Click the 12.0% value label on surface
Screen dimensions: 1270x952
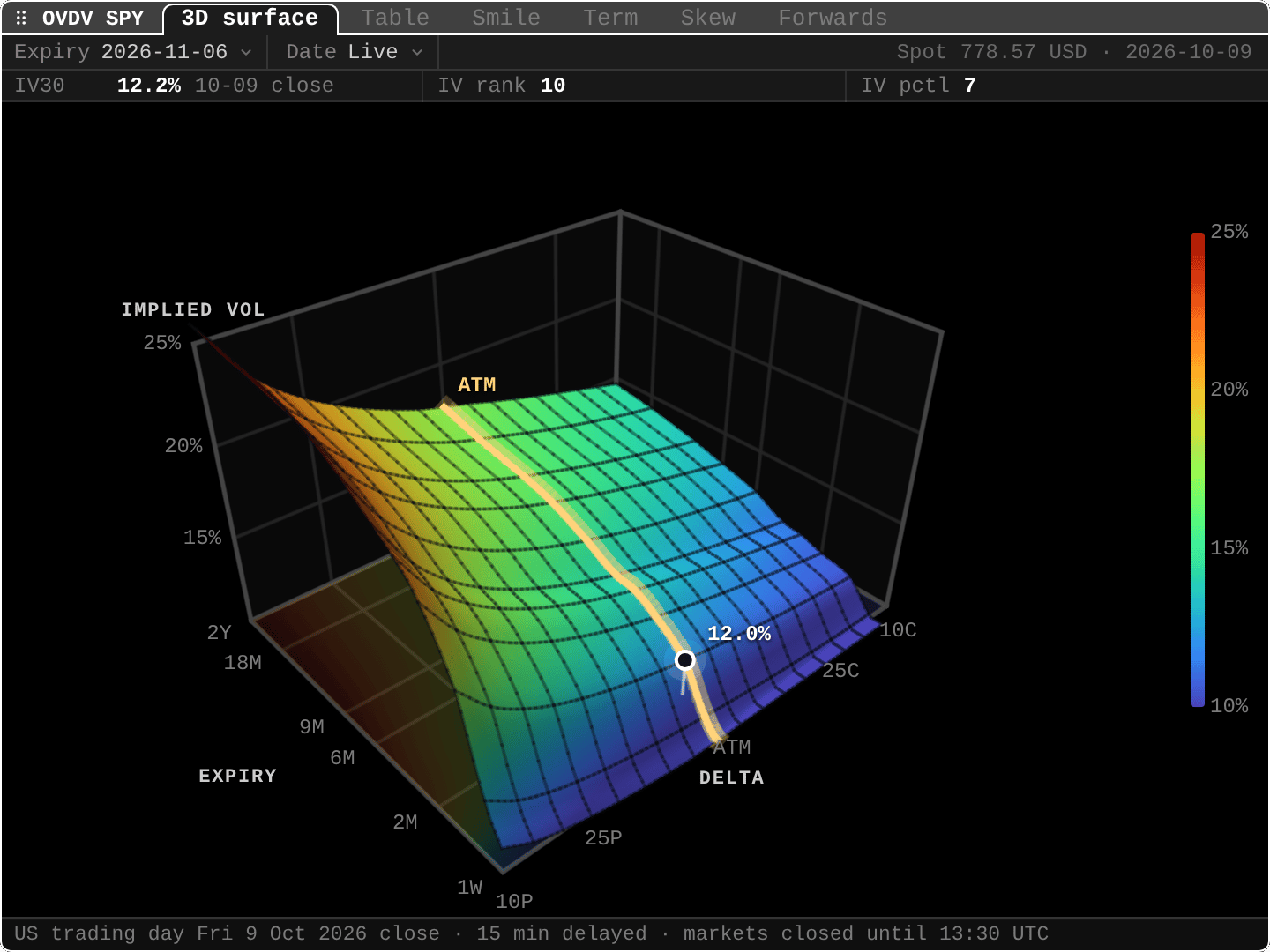[739, 634]
